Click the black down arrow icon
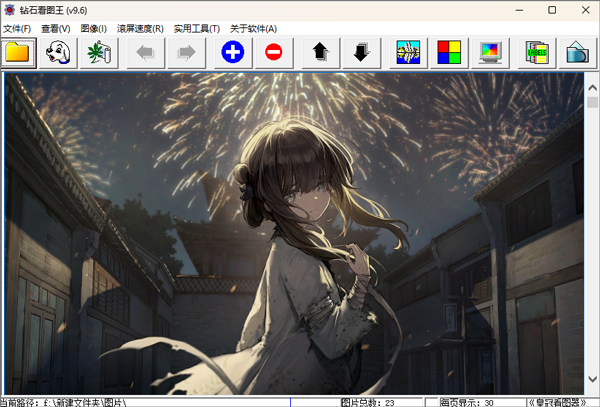The height and width of the screenshot is (407, 600). point(361,52)
